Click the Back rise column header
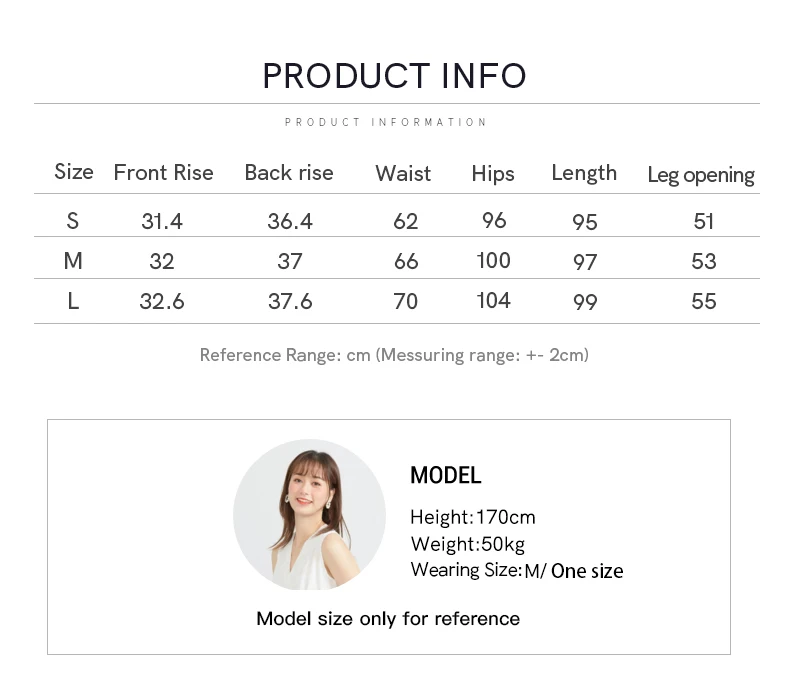Image resolution: width=790 pixels, height=685 pixels. 289,173
